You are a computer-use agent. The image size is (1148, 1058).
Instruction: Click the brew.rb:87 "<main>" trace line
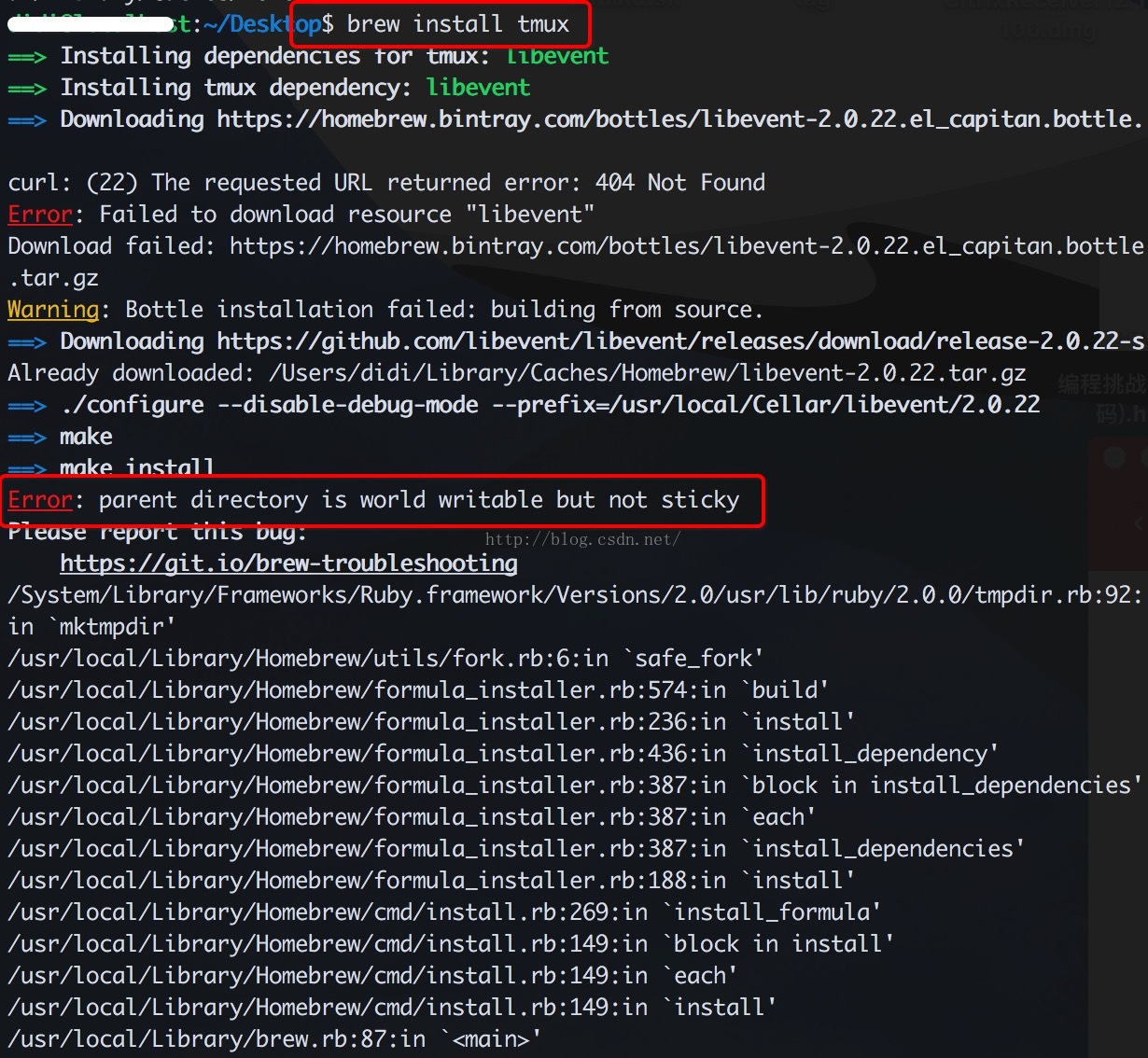273,1039
